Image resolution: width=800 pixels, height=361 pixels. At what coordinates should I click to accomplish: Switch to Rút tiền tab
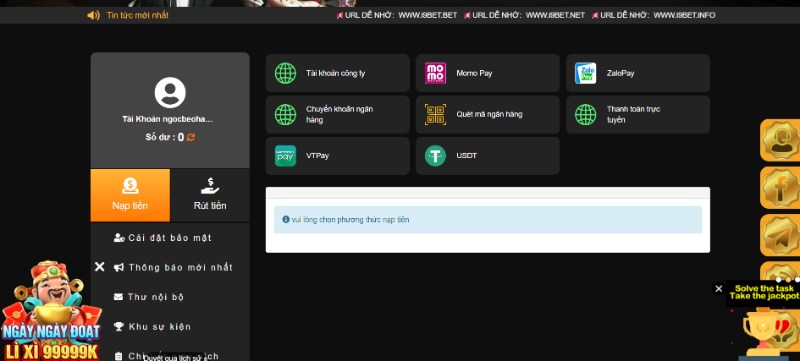coord(210,195)
